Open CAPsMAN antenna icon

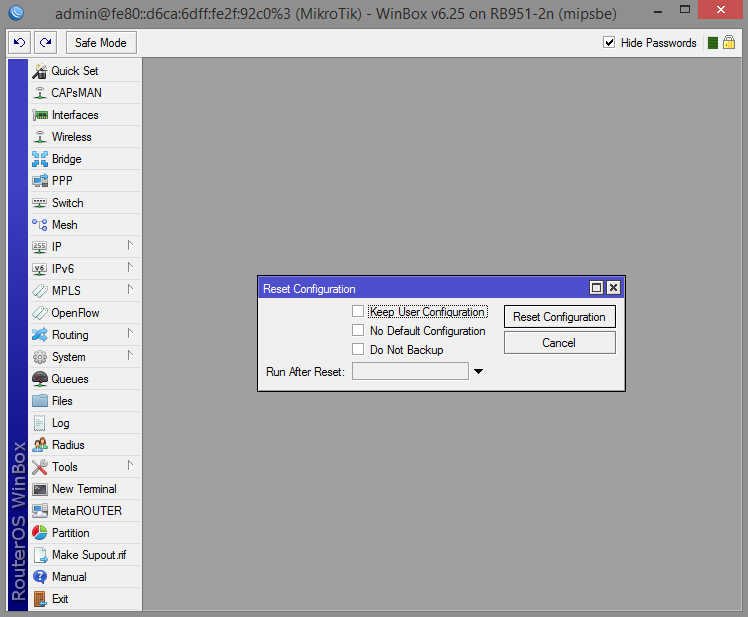40,93
